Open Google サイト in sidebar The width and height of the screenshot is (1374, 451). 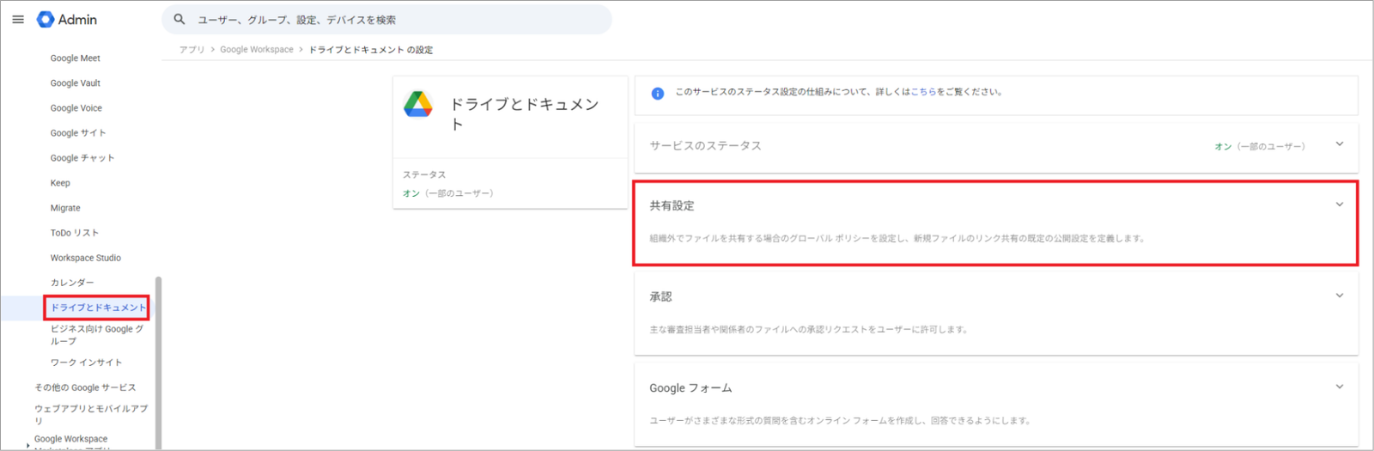(x=78, y=133)
